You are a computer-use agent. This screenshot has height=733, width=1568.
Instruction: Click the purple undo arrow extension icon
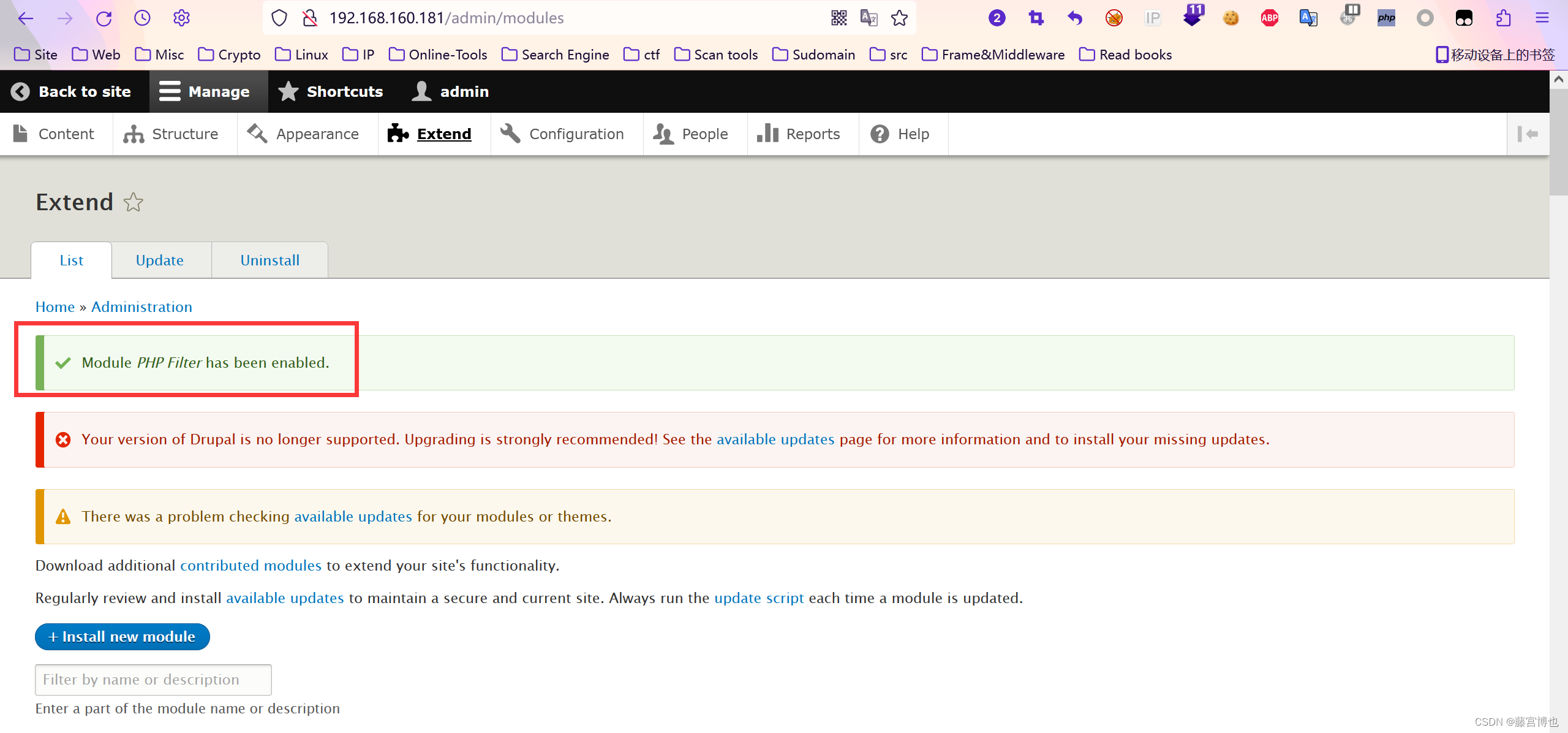coord(1075,18)
